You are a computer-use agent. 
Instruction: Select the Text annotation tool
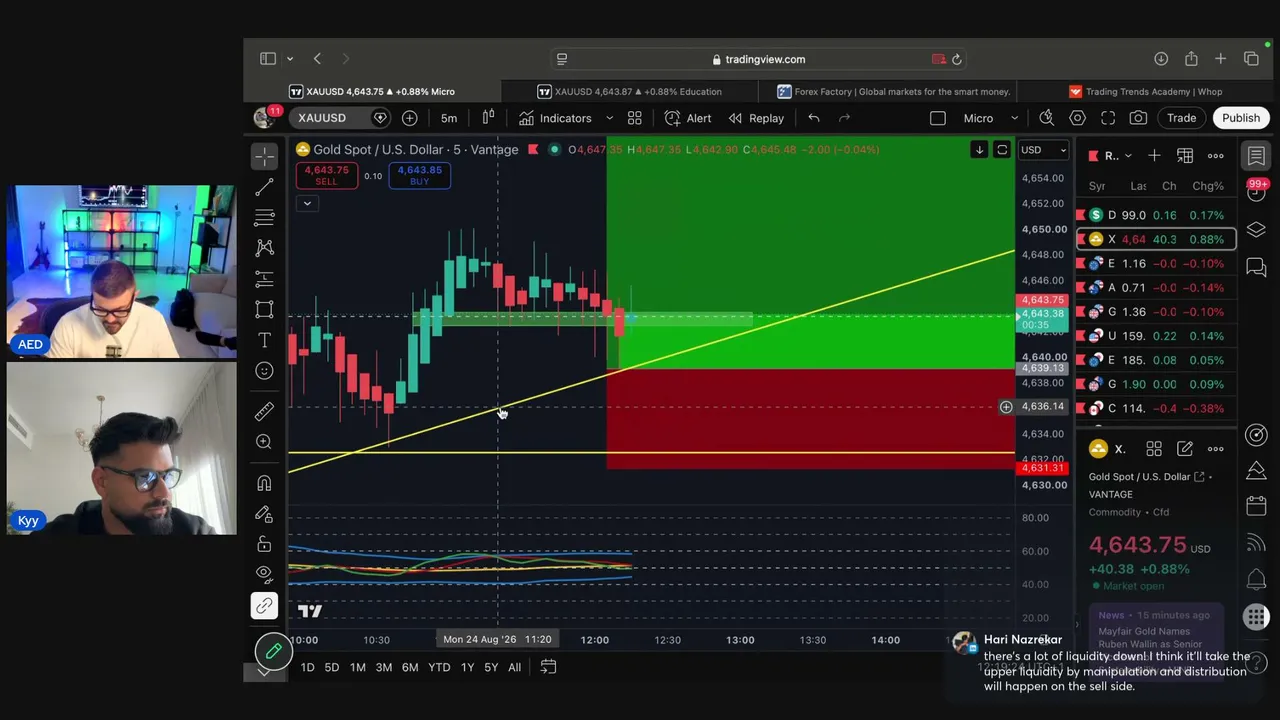(264, 340)
